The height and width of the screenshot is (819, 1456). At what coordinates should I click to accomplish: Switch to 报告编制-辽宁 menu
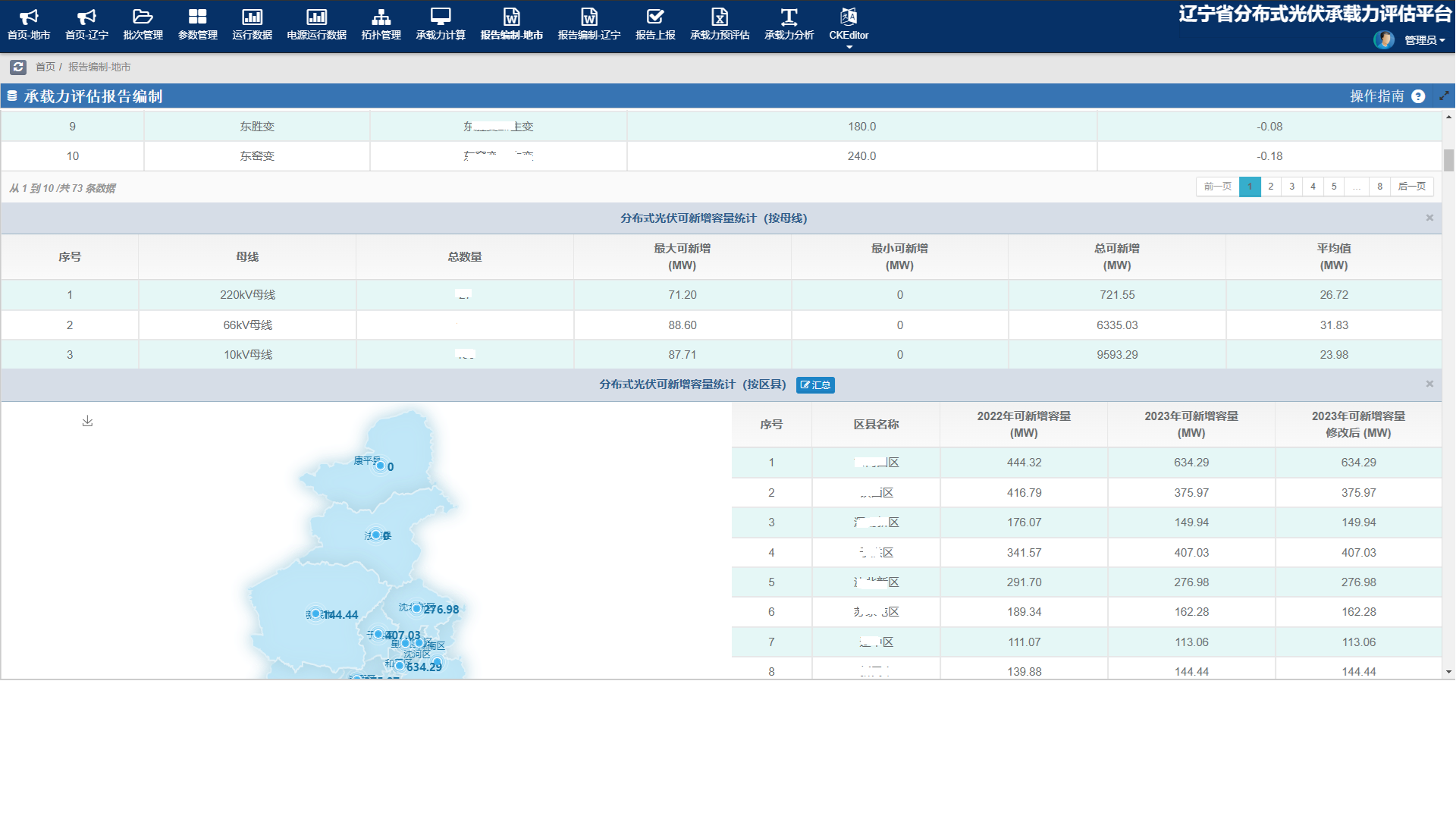click(588, 24)
